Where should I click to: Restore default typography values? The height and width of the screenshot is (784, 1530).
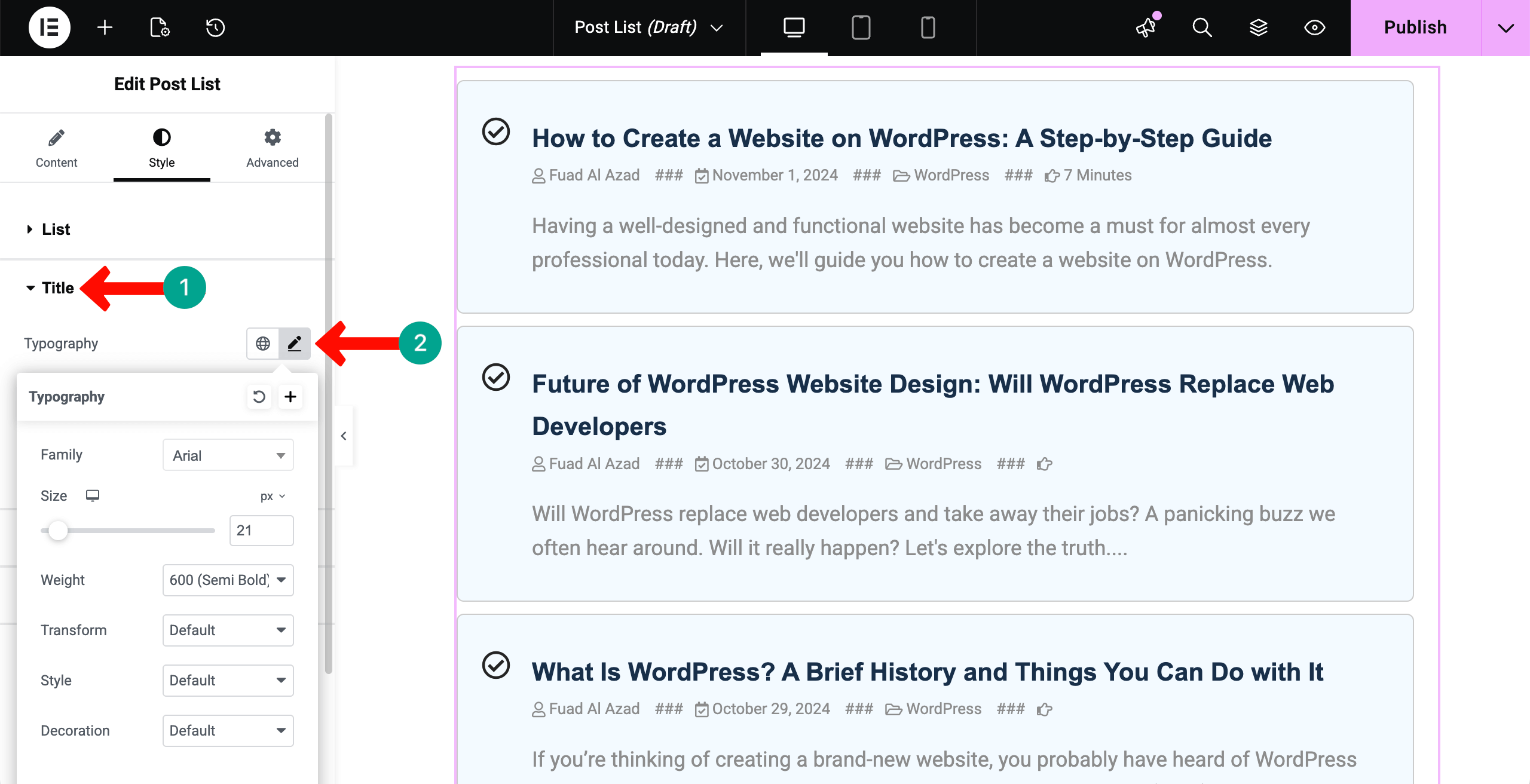pyautogui.click(x=259, y=396)
